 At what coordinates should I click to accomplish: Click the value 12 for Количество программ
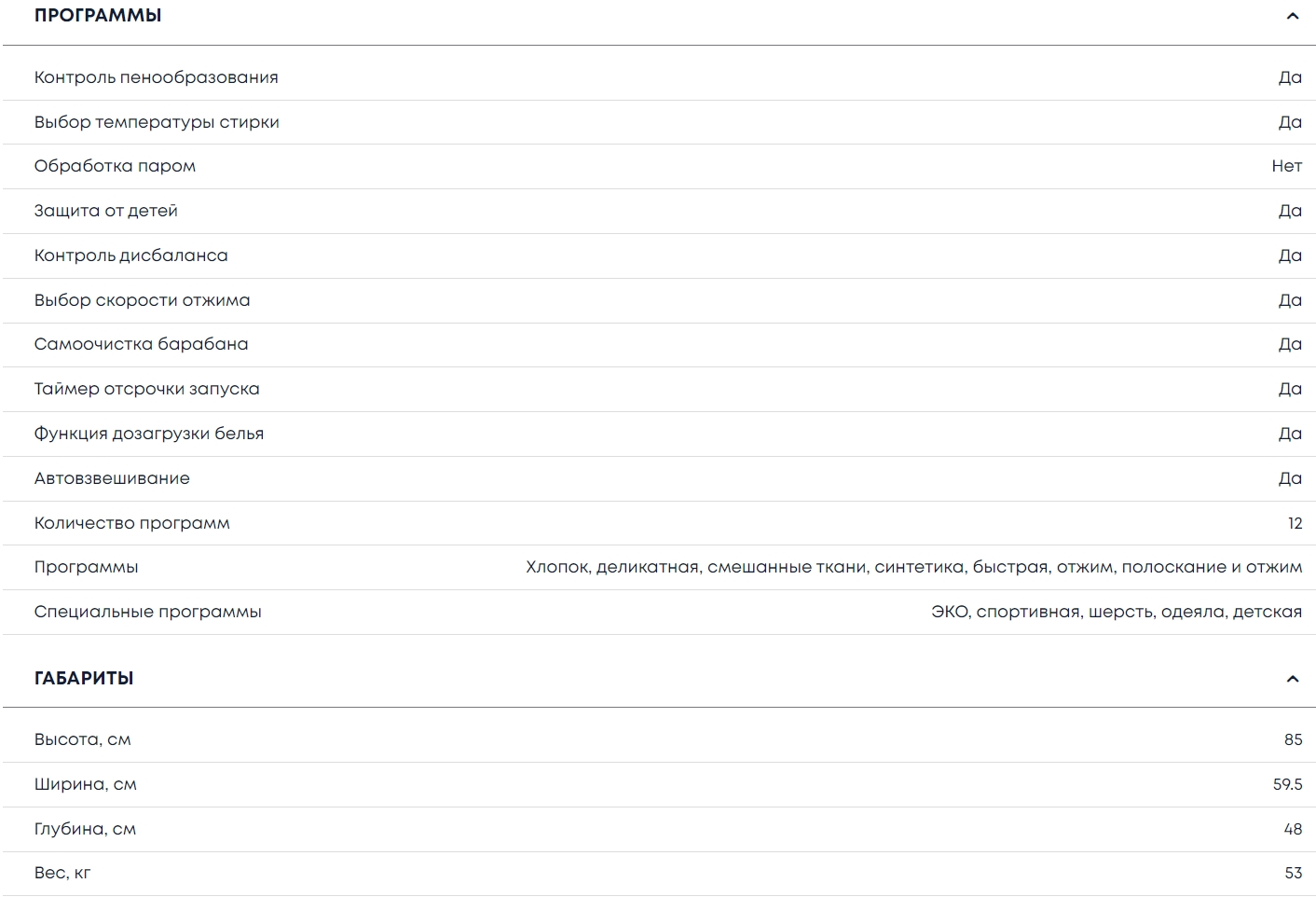click(1295, 523)
